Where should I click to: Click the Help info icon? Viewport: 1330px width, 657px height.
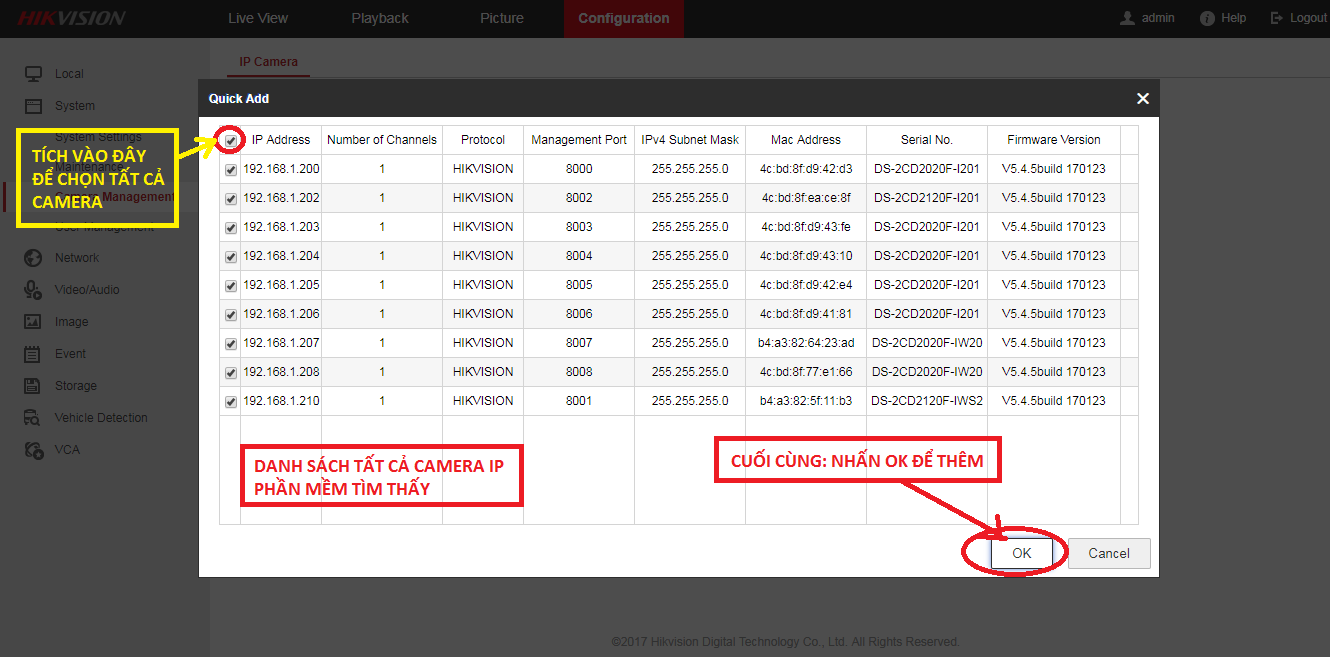point(1207,18)
